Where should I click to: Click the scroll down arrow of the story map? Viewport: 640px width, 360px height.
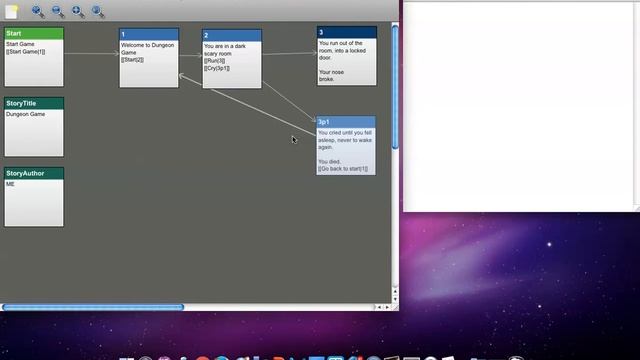coord(395,300)
